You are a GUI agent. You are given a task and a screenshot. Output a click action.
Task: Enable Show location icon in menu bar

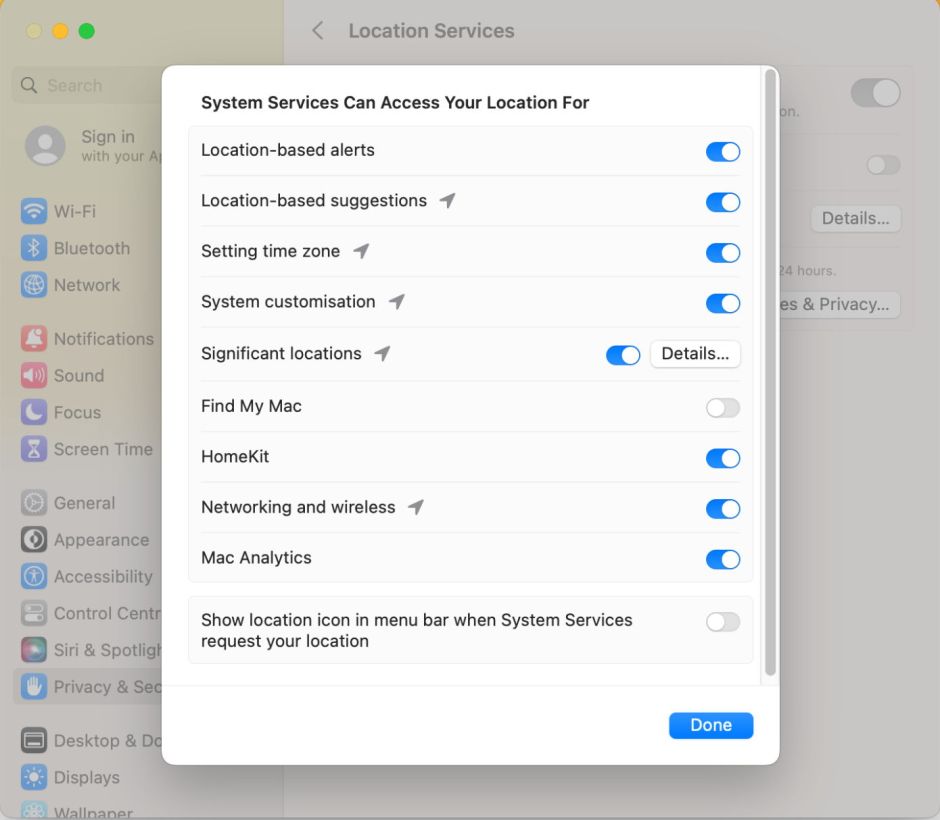click(x=722, y=622)
